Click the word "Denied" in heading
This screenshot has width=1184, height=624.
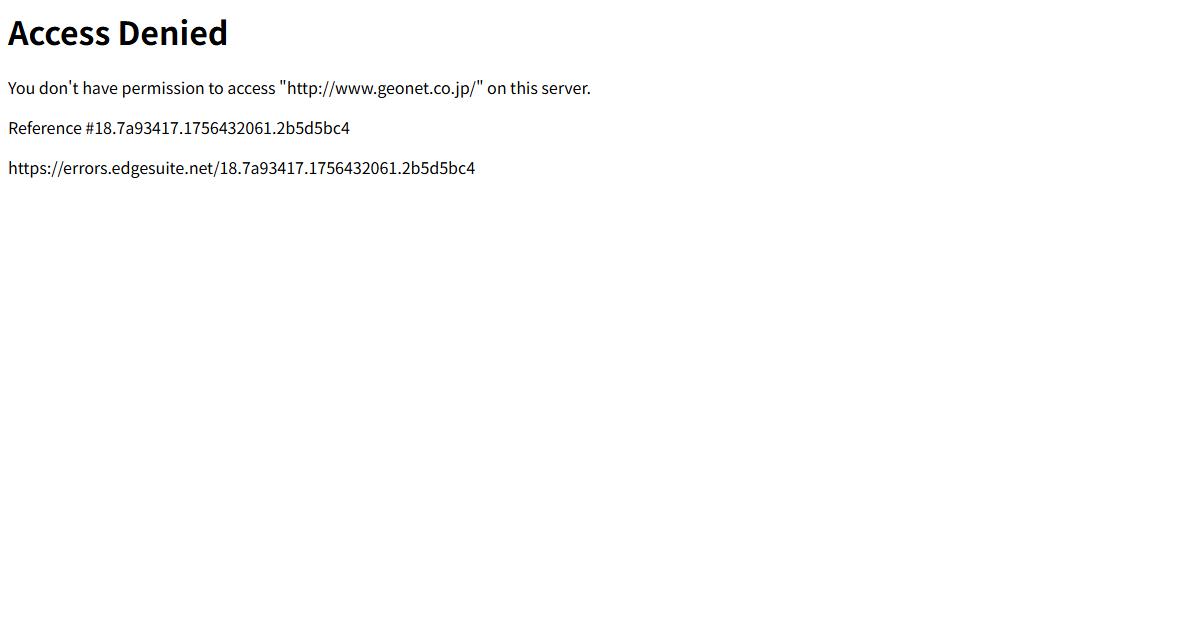coord(173,33)
